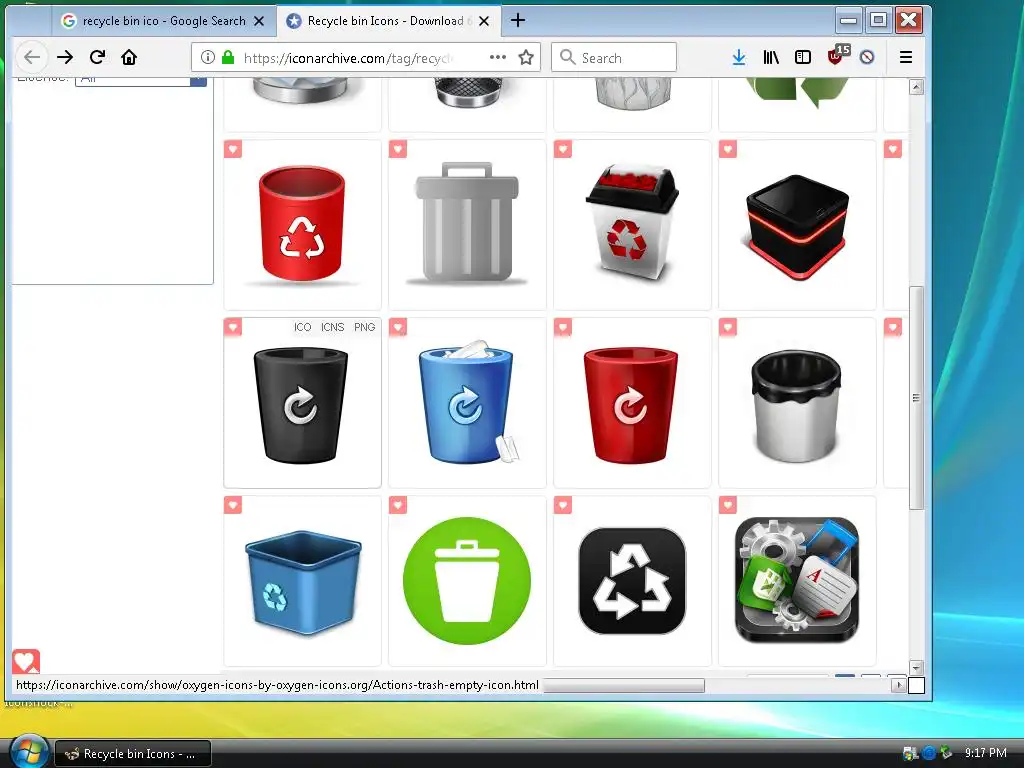Open white swing-lid bin with red recycle symbol
1024x768 pixels.
click(x=632, y=223)
